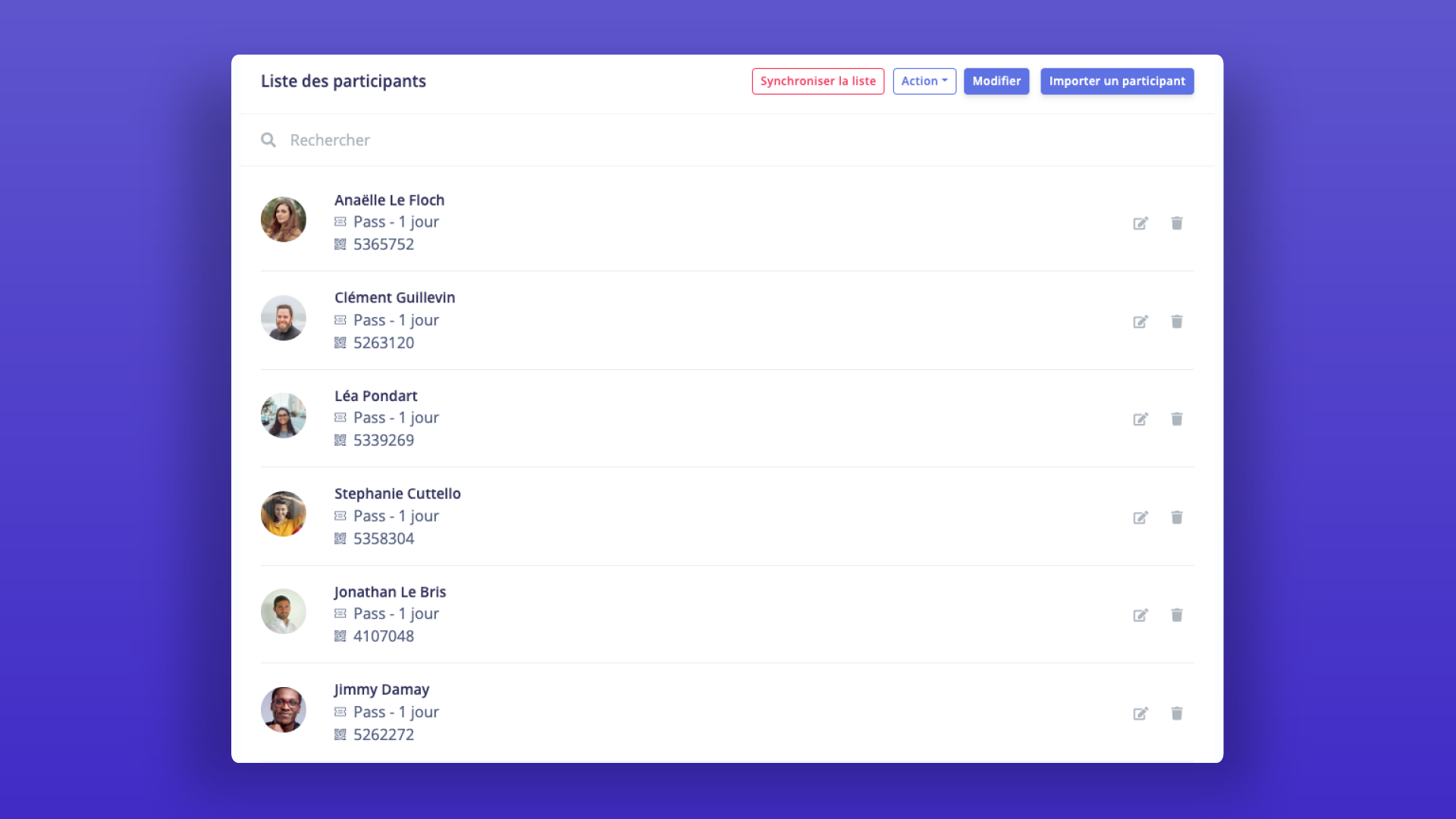Image resolution: width=1456 pixels, height=819 pixels.
Task: Click the edit icon for Anaëlle Le Floch
Action: [1140, 223]
